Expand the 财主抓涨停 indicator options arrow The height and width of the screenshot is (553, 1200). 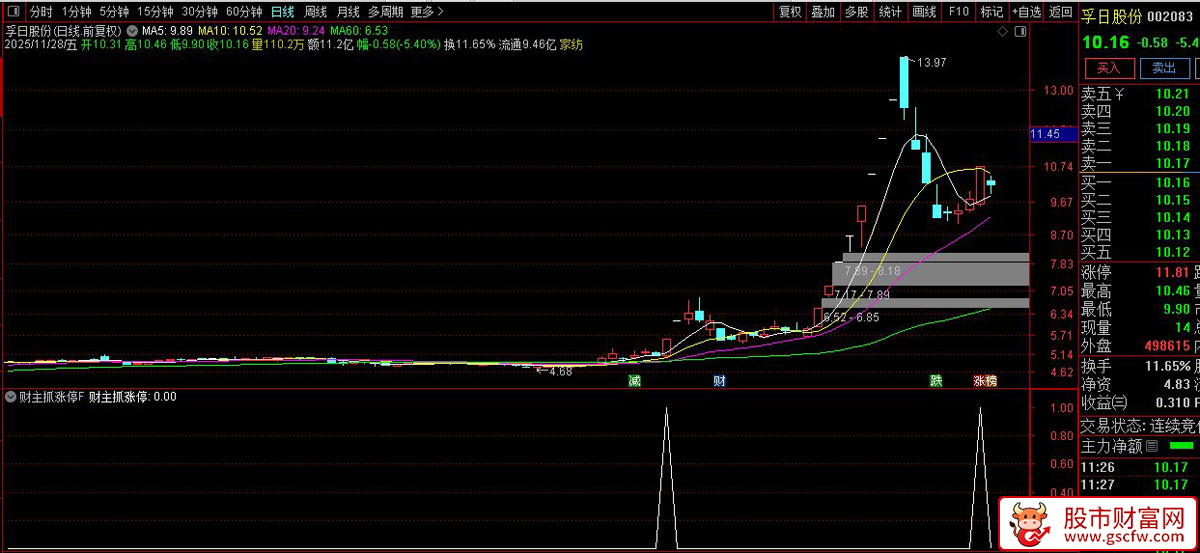click(11, 396)
